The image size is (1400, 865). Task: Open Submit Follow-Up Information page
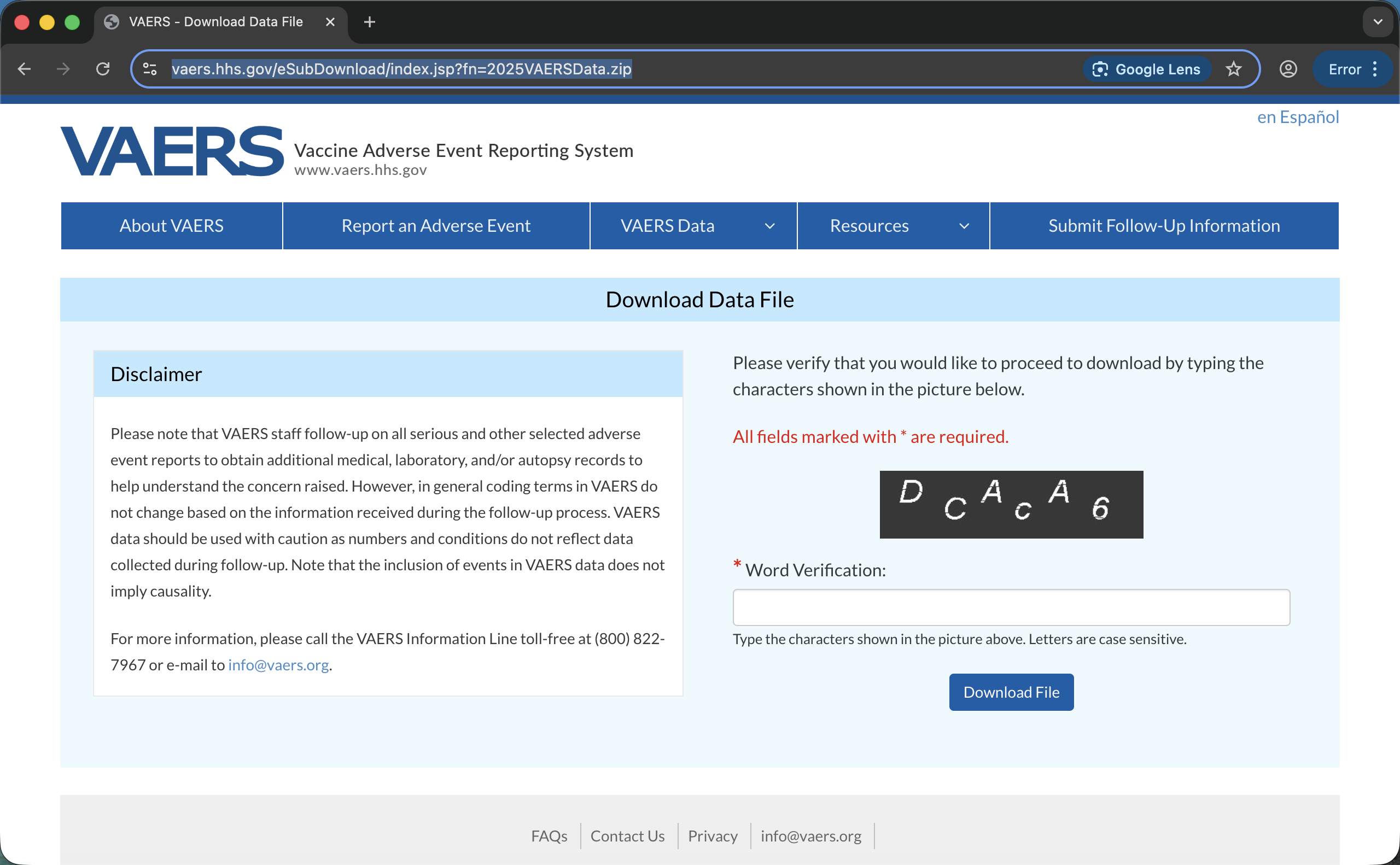(1164, 226)
